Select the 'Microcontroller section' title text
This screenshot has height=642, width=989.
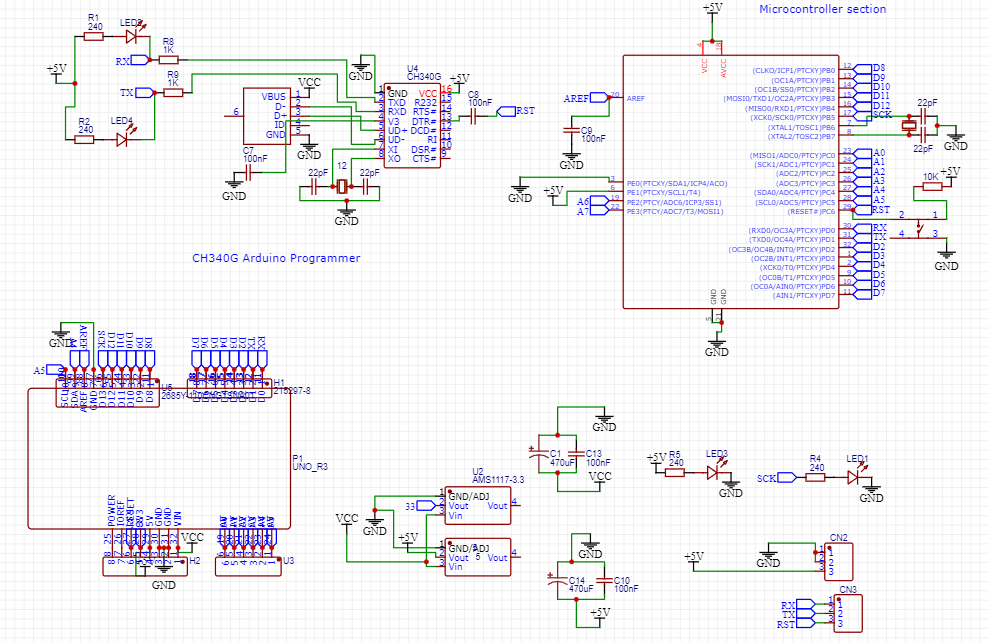(x=822, y=9)
